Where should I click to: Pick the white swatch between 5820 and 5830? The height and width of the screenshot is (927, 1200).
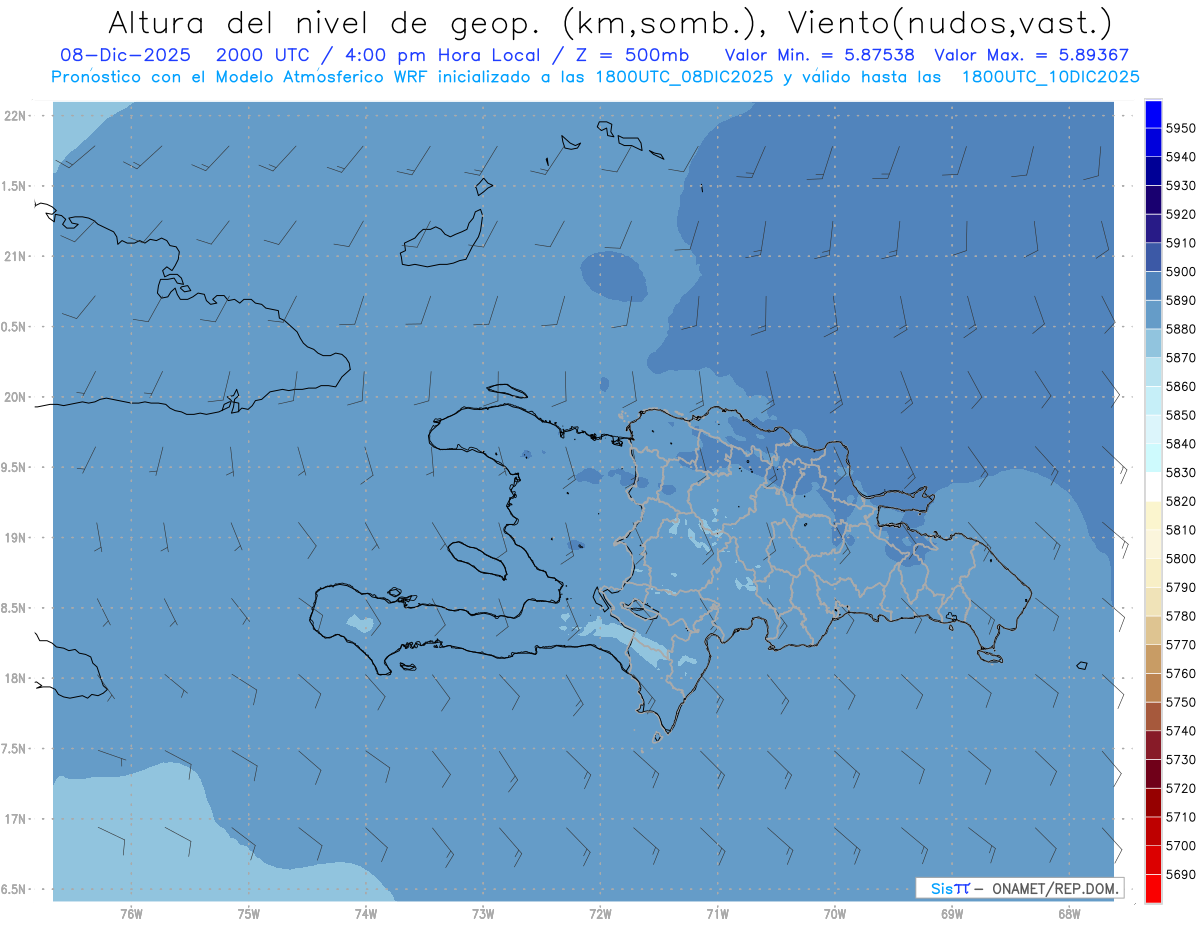click(1153, 487)
